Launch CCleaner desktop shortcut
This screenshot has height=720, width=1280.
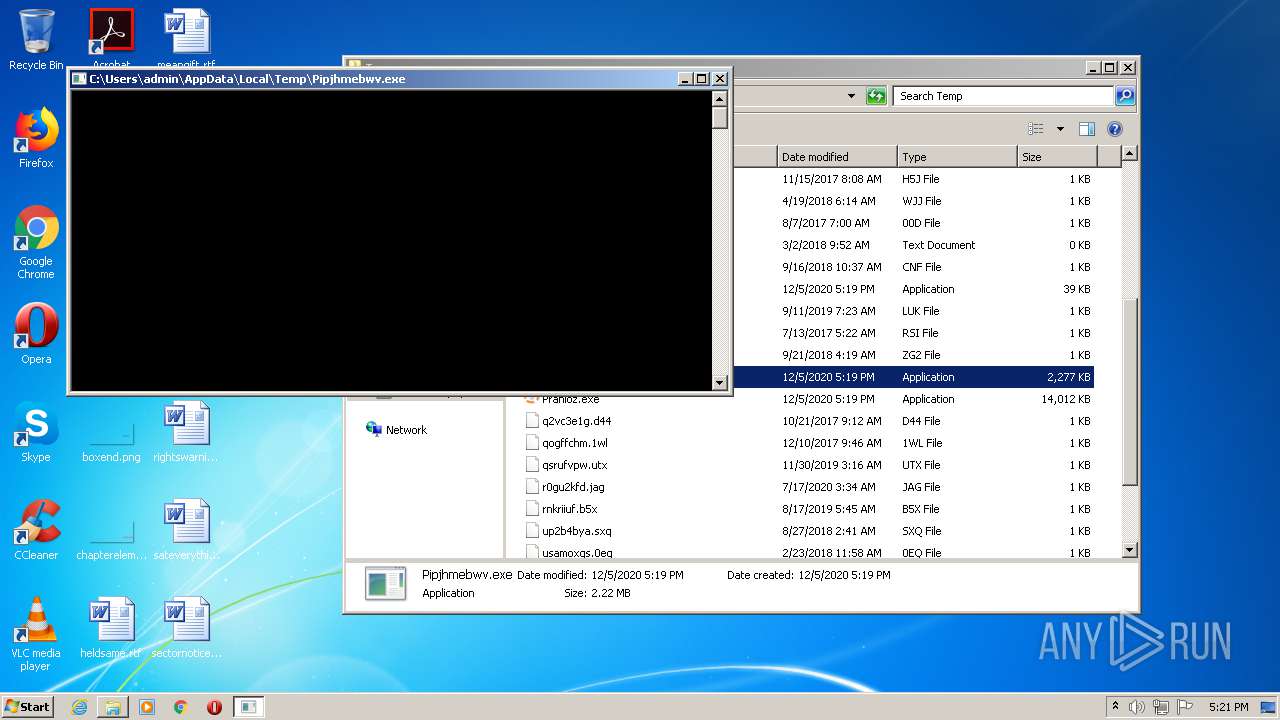click(36, 530)
